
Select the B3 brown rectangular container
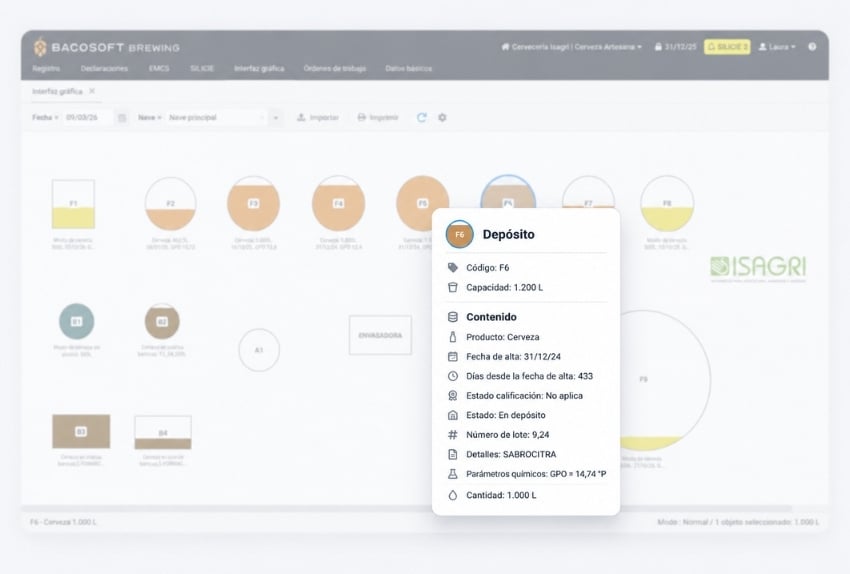click(81, 431)
